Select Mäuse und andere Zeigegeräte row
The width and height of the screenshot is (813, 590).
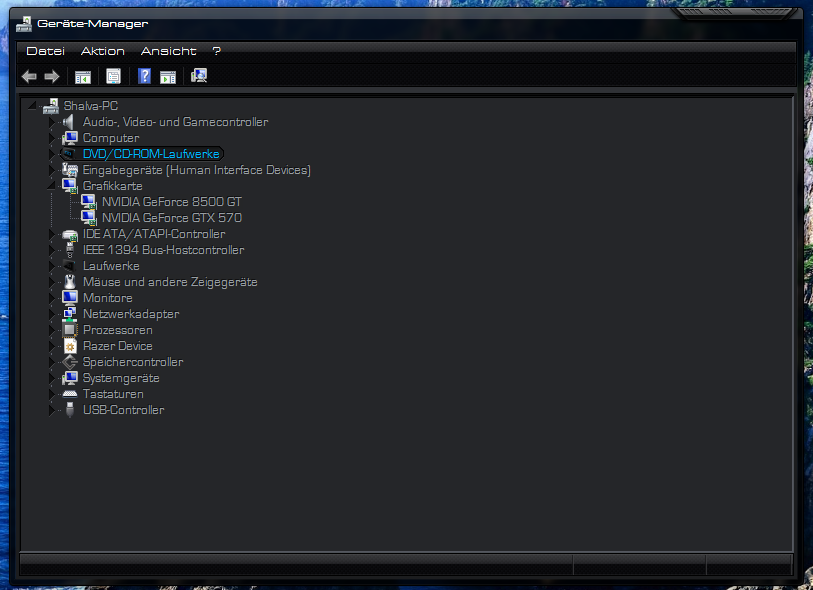click(x=170, y=282)
